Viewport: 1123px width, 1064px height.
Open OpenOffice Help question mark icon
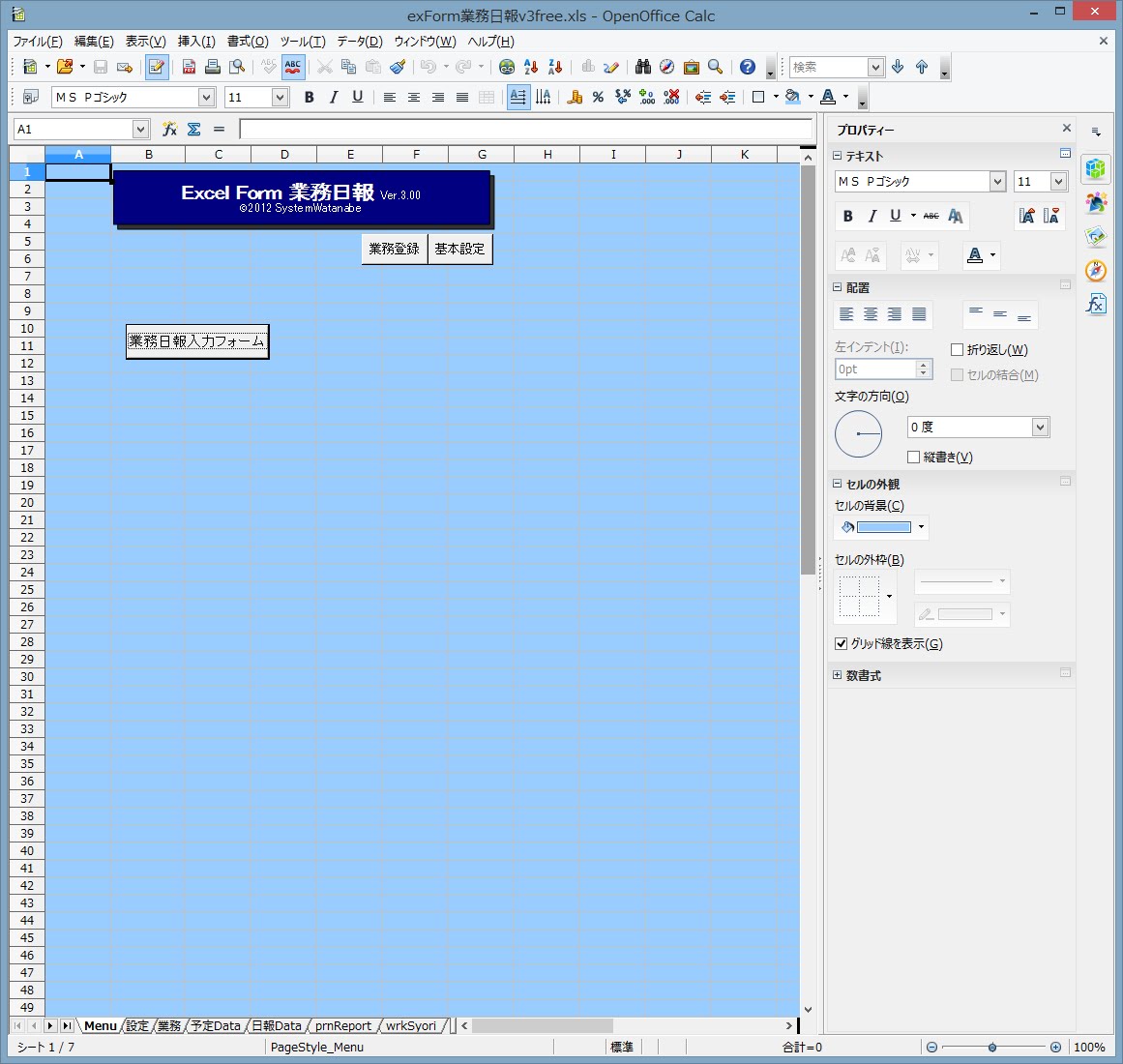point(747,68)
